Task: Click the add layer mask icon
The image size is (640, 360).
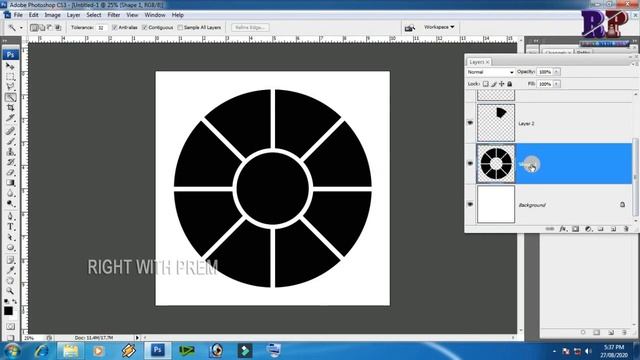Action: [576, 229]
